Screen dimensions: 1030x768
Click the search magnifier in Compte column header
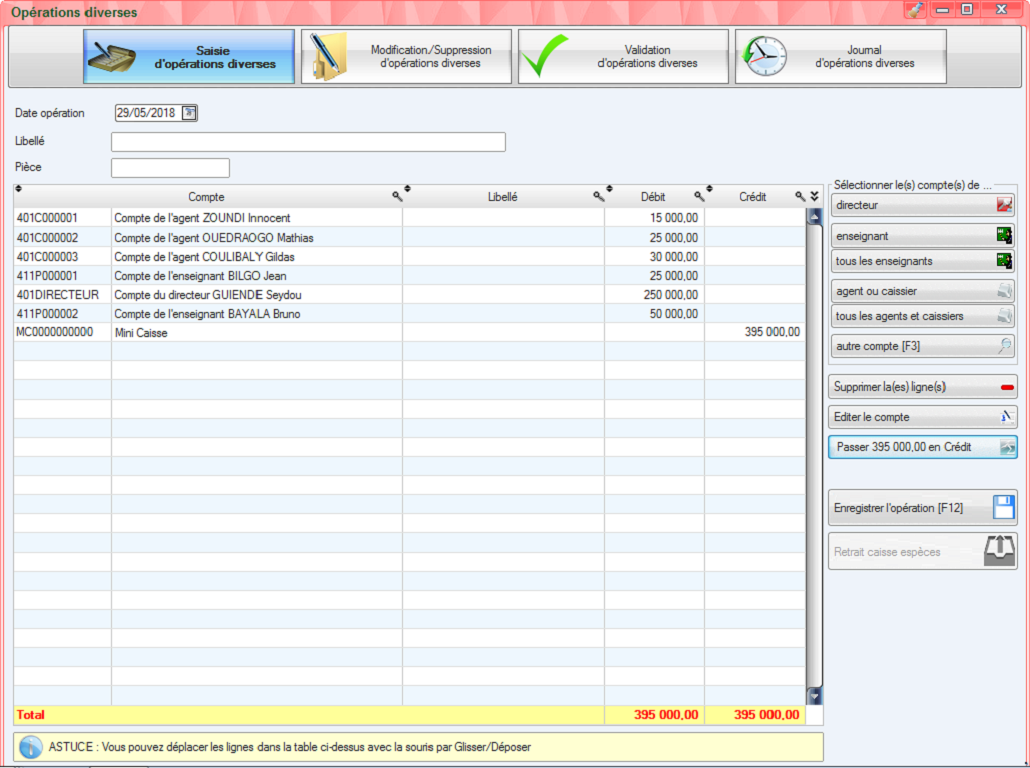pos(397,196)
